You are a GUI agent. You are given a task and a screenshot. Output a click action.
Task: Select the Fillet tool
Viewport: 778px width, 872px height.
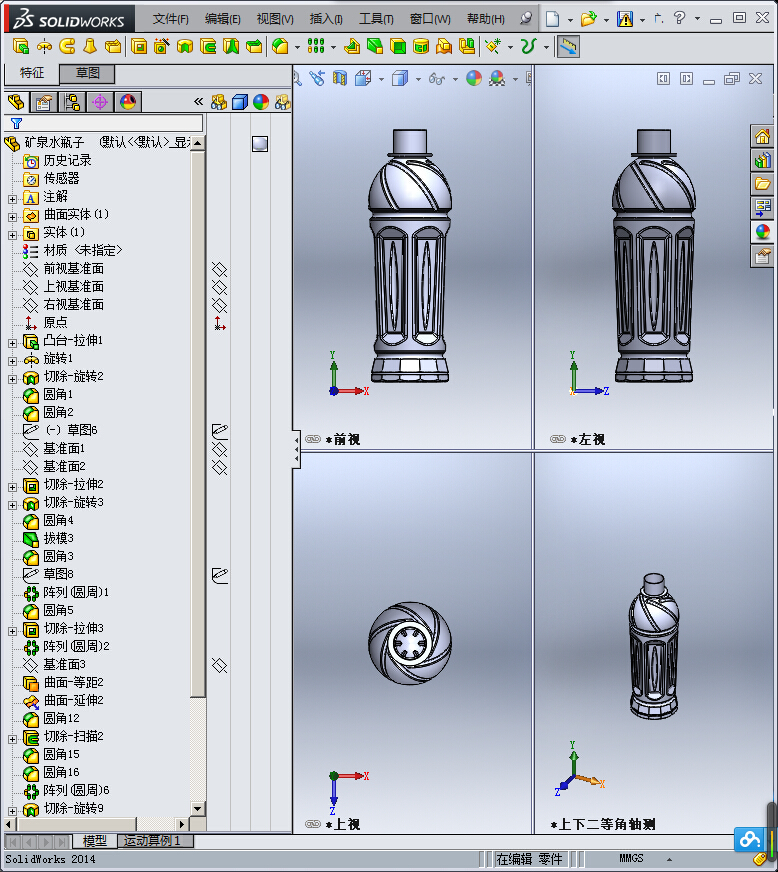point(280,47)
